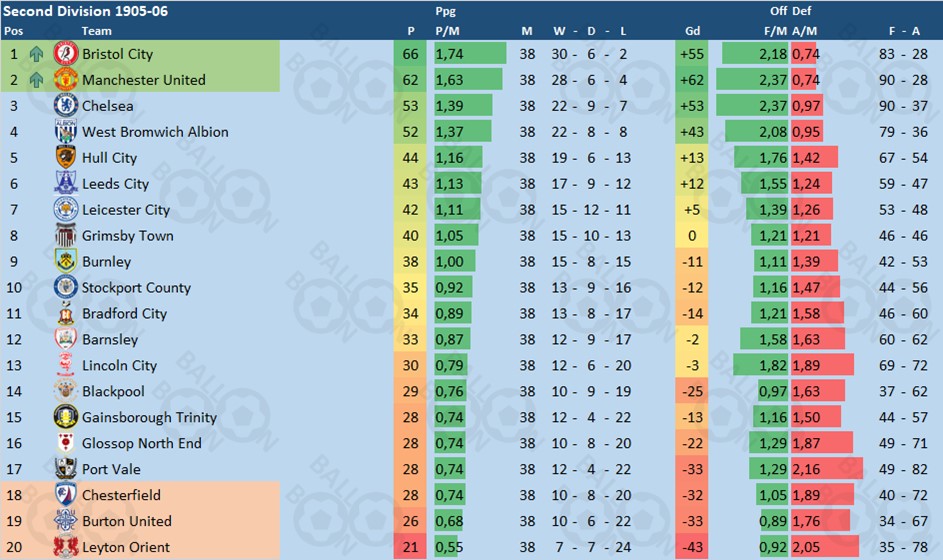The height and width of the screenshot is (560, 943).
Task: Select the Chelsea badge icon
Action: [66, 105]
